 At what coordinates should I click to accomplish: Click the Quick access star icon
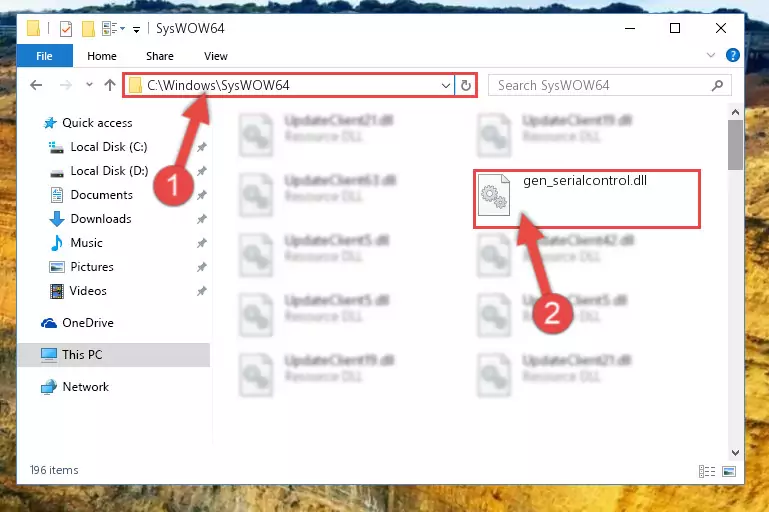[x=50, y=123]
